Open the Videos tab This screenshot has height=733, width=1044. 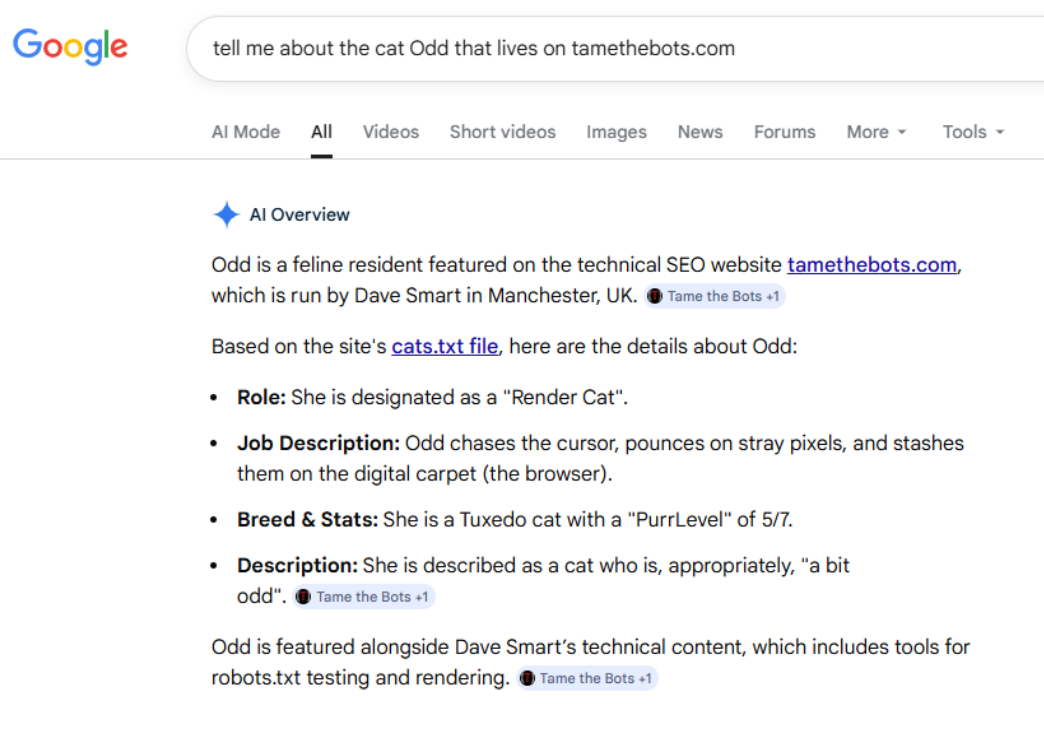coord(391,132)
